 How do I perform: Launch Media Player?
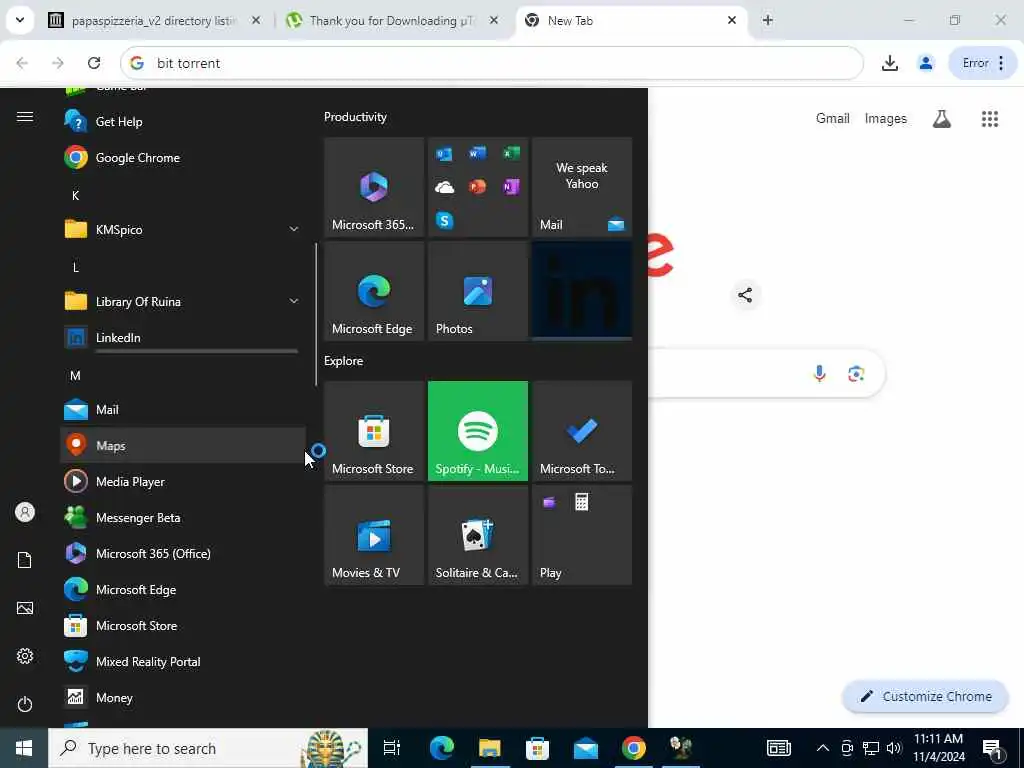click(183, 481)
